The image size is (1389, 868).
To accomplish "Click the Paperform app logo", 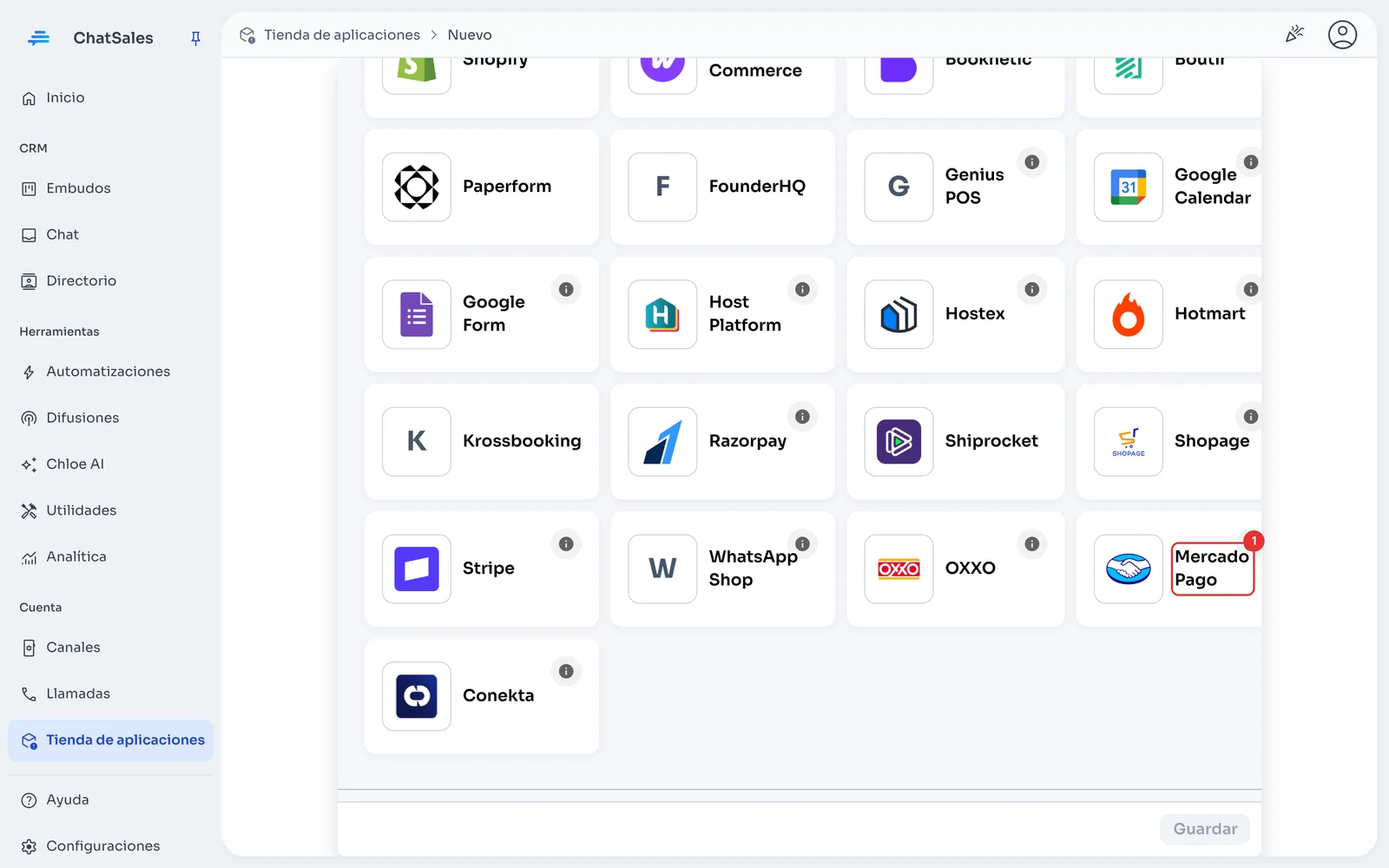I will (417, 187).
